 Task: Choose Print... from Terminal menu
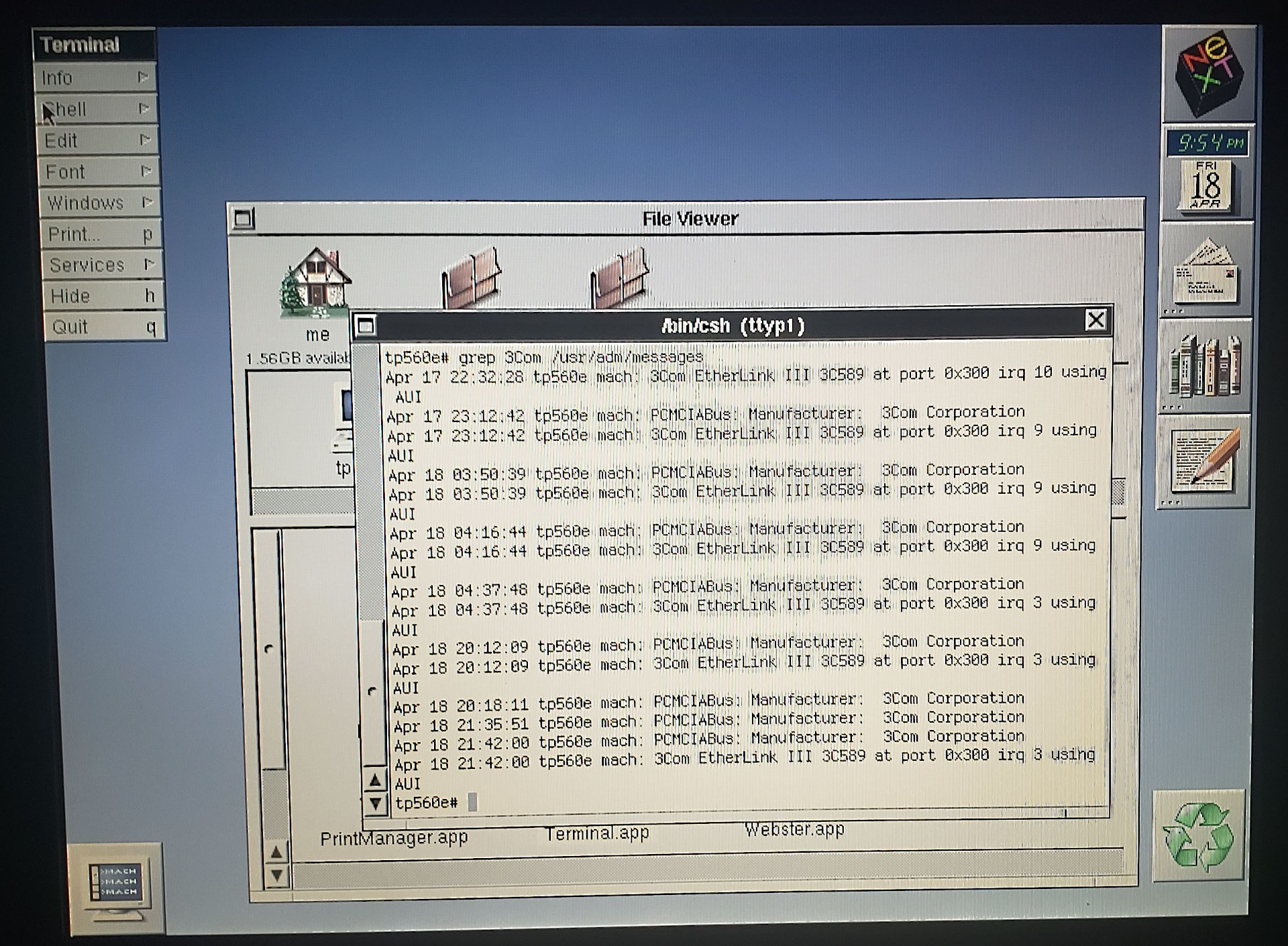(x=102, y=234)
